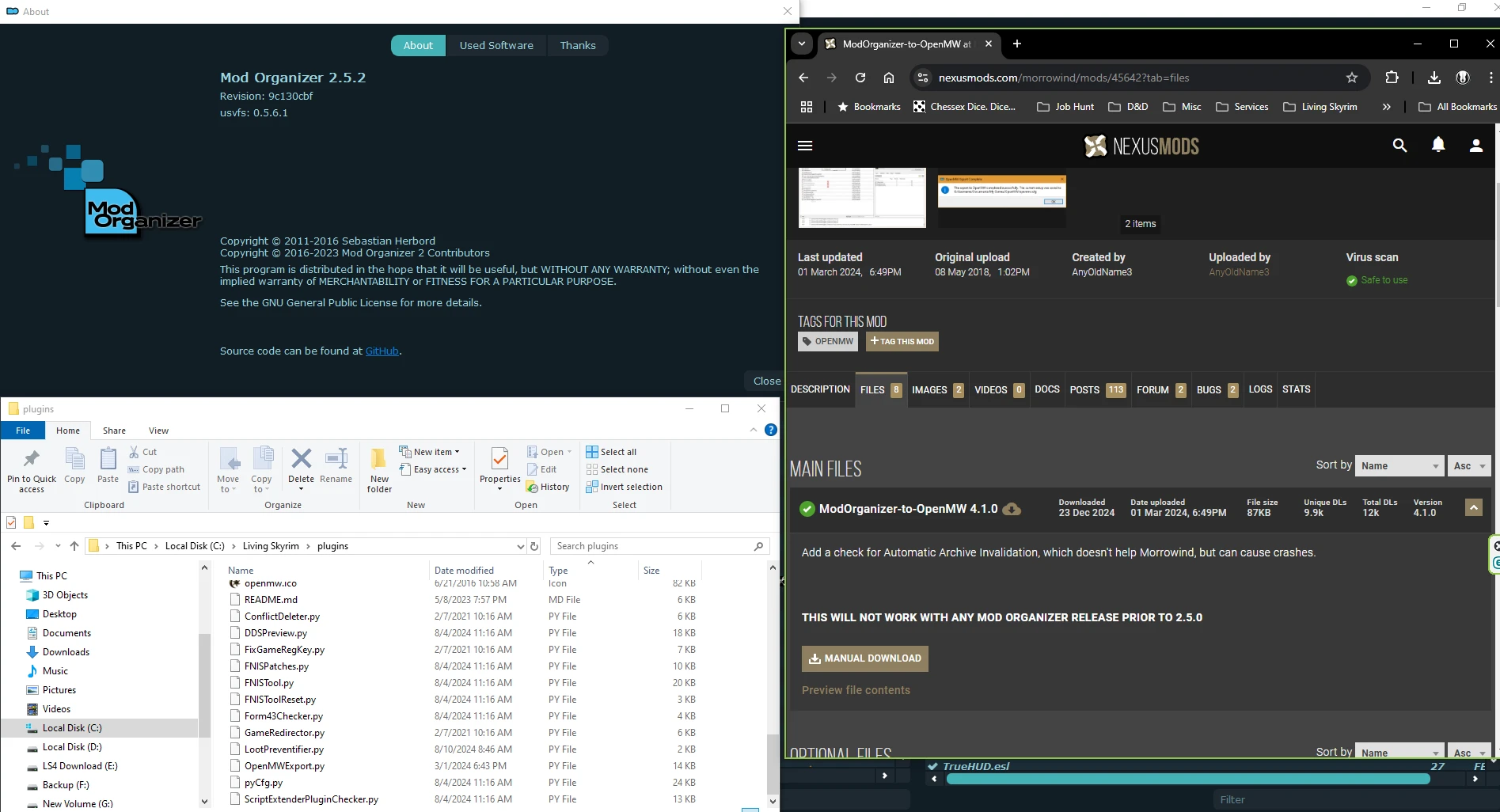Open Nexus Mods user profile icon

coord(1476,146)
